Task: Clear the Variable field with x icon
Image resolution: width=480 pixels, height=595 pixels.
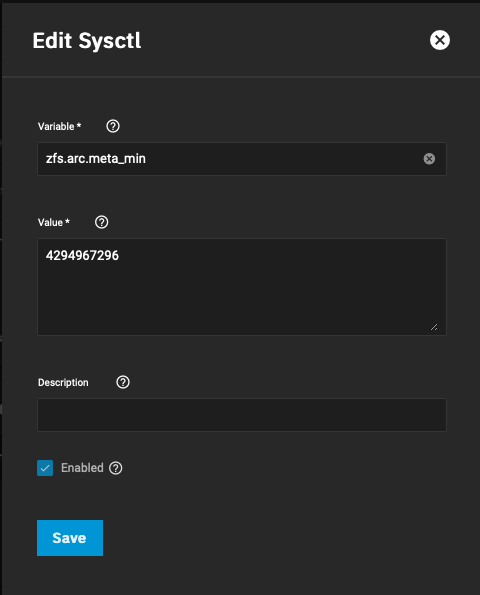Action: coord(429,159)
